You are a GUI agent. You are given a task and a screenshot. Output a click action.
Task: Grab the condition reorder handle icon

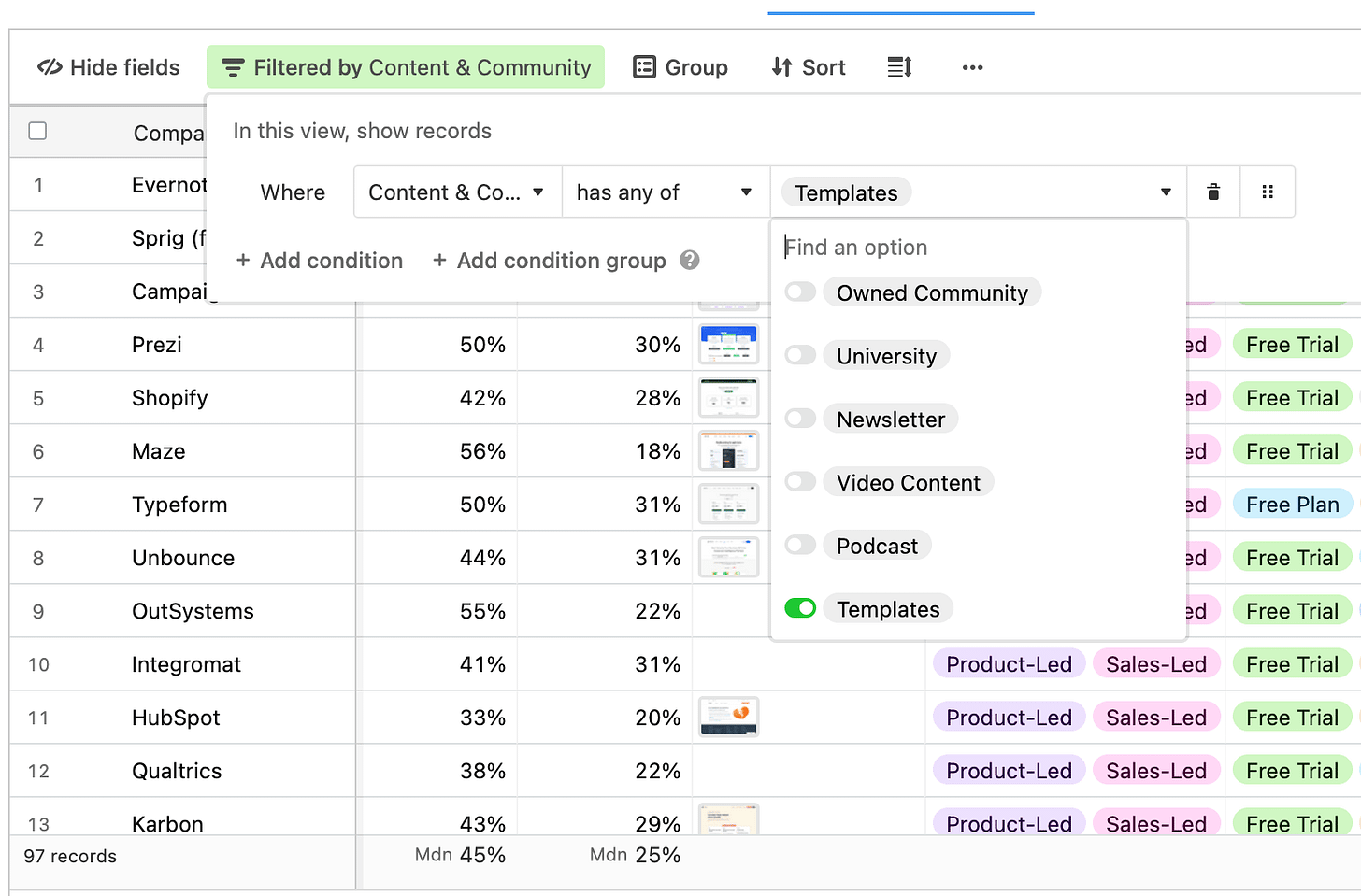[x=1268, y=192]
